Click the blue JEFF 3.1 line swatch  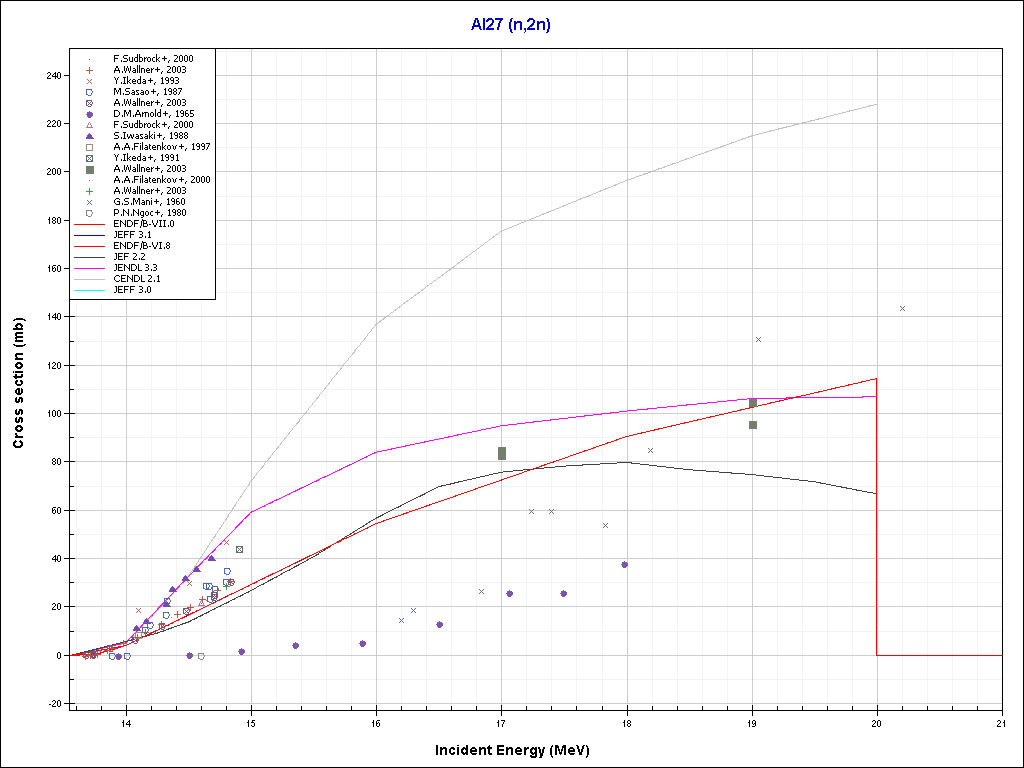pyautogui.click(x=90, y=235)
